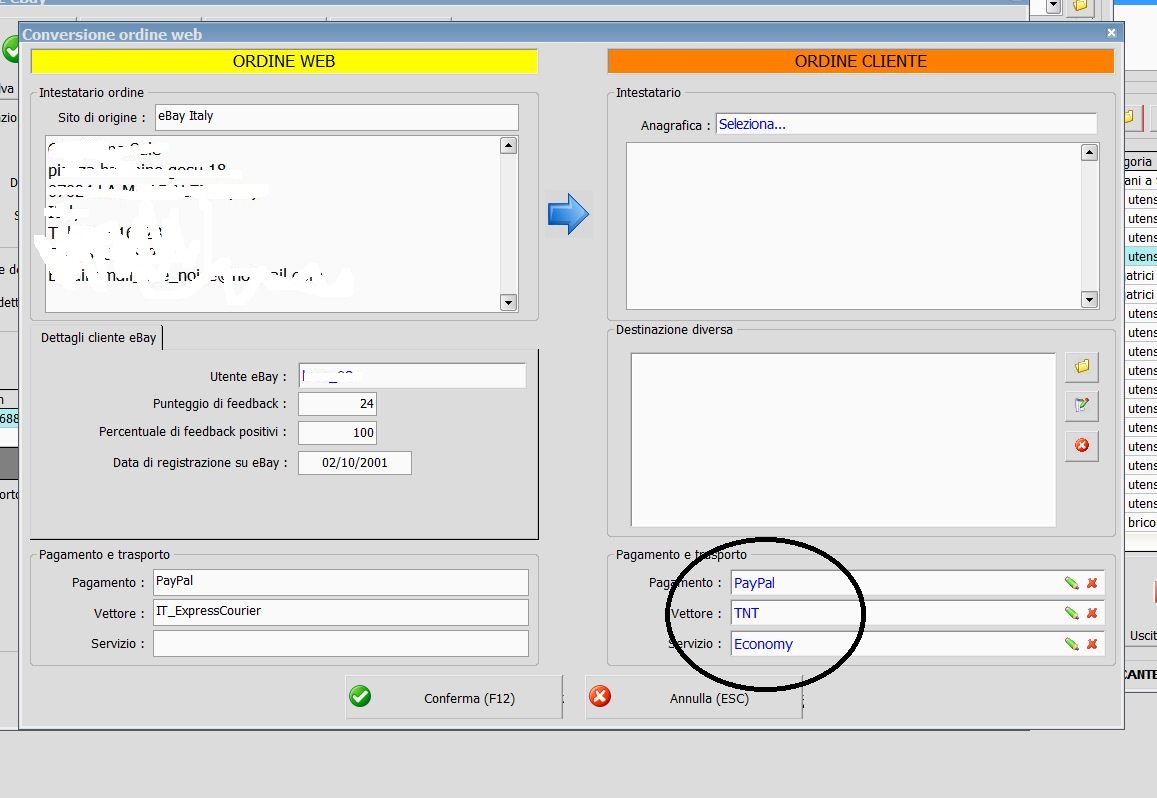The image size is (1157, 798).
Task: Click the customer order Pagamento value PayPal
Action: [x=754, y=583]
